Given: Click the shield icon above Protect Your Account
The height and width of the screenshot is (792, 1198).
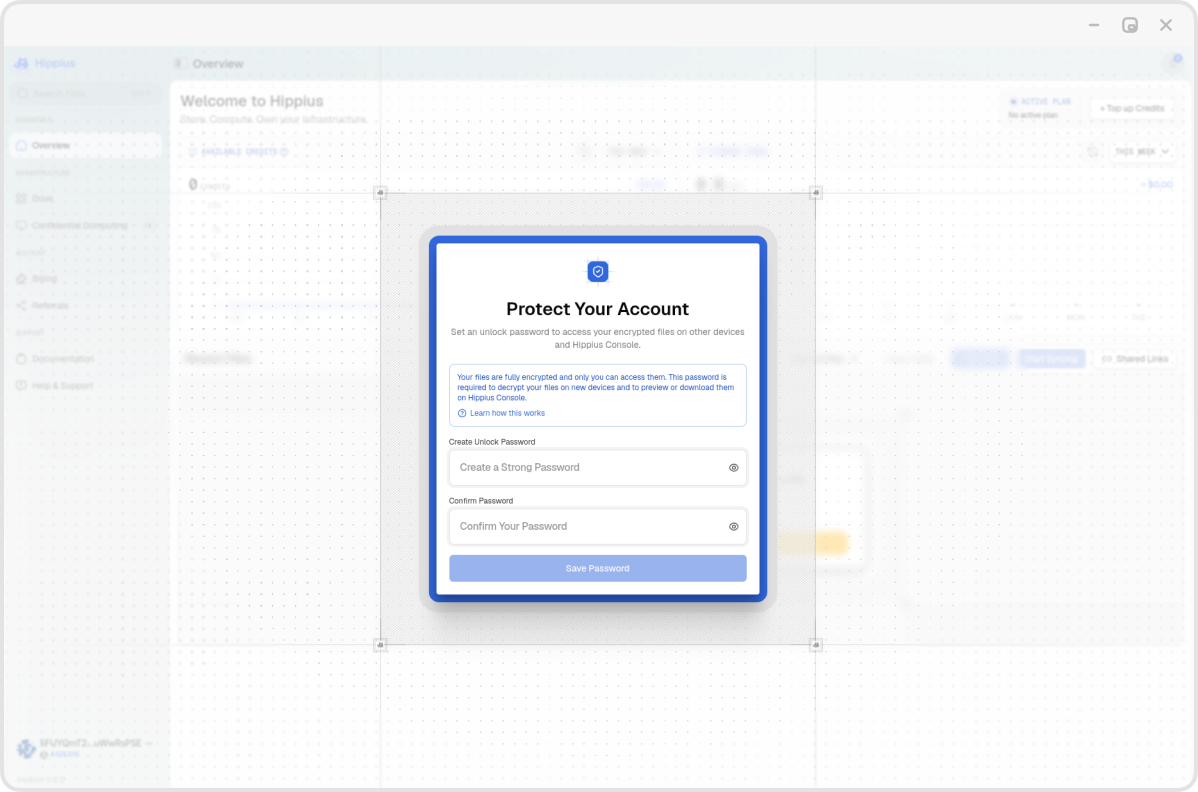Looking at the screenshot, I should (x=597, y=271).
